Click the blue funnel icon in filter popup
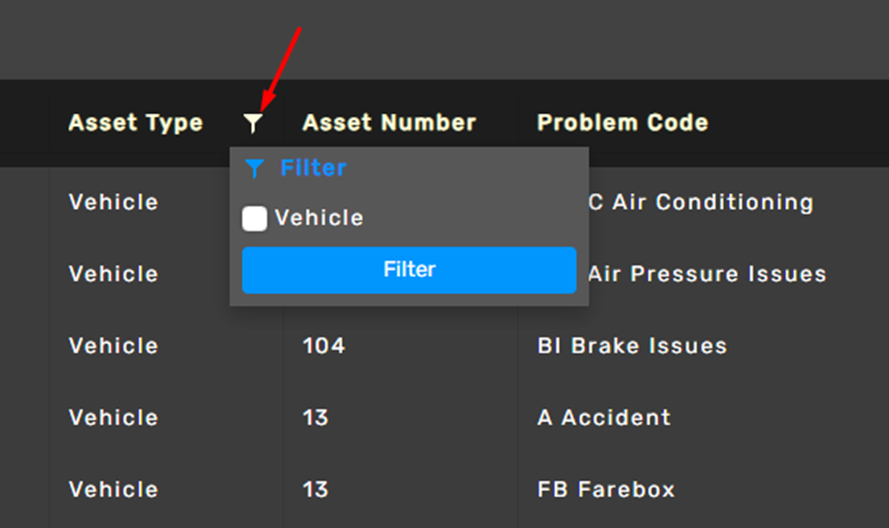 pyautogui.click(x=254, y=168)
